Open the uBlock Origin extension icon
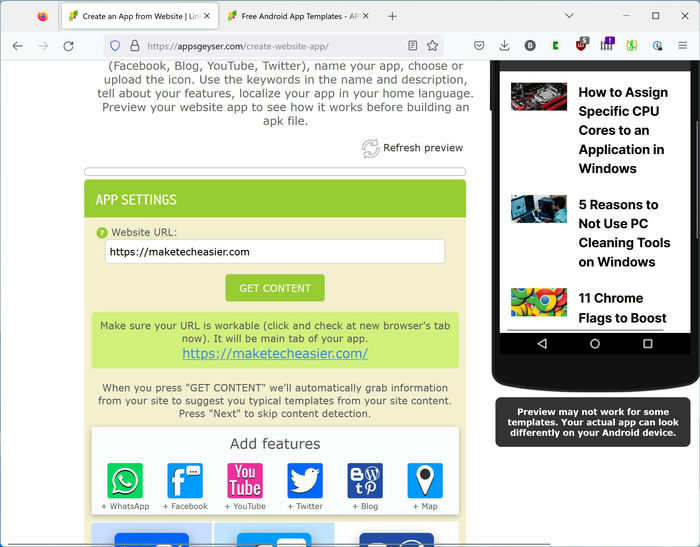This screenshot has height=547, width=700. 582,45
